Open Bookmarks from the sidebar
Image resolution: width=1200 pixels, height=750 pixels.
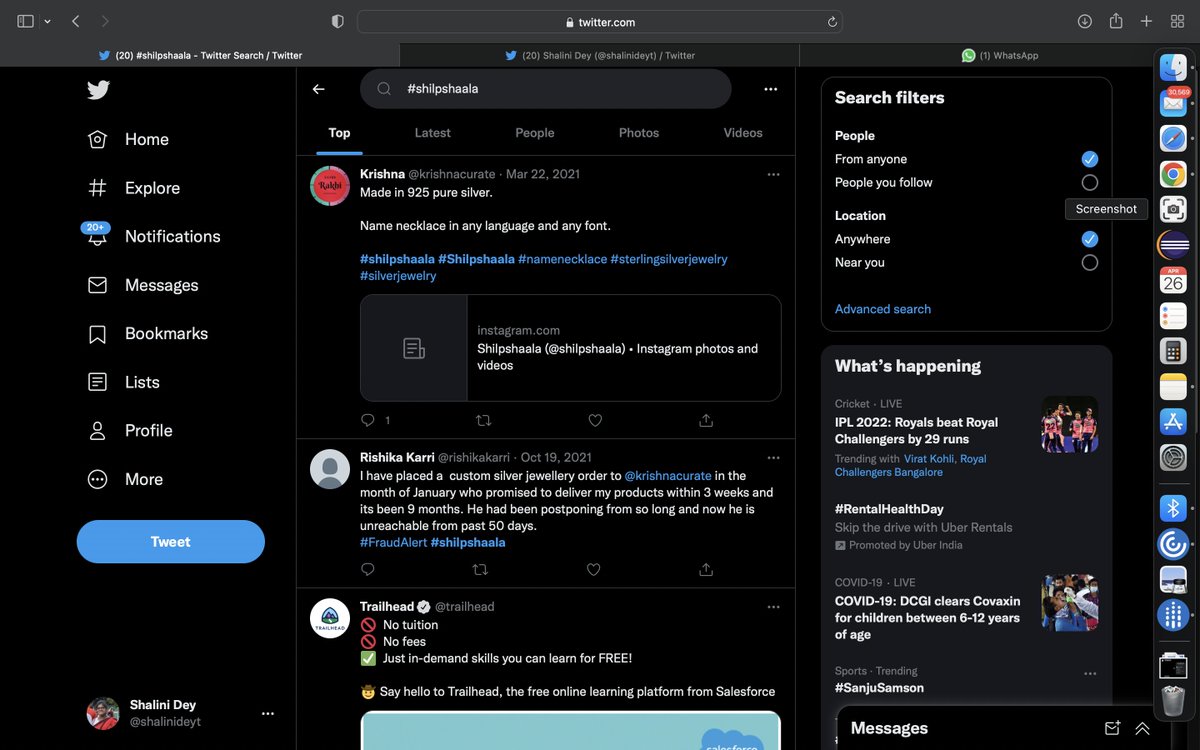tap(148, 333)
